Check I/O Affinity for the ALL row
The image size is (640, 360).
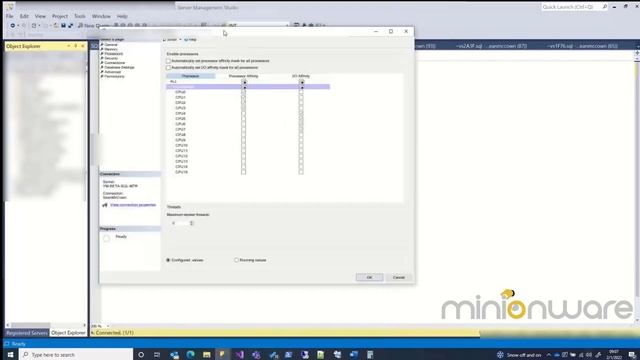[302, 82]
